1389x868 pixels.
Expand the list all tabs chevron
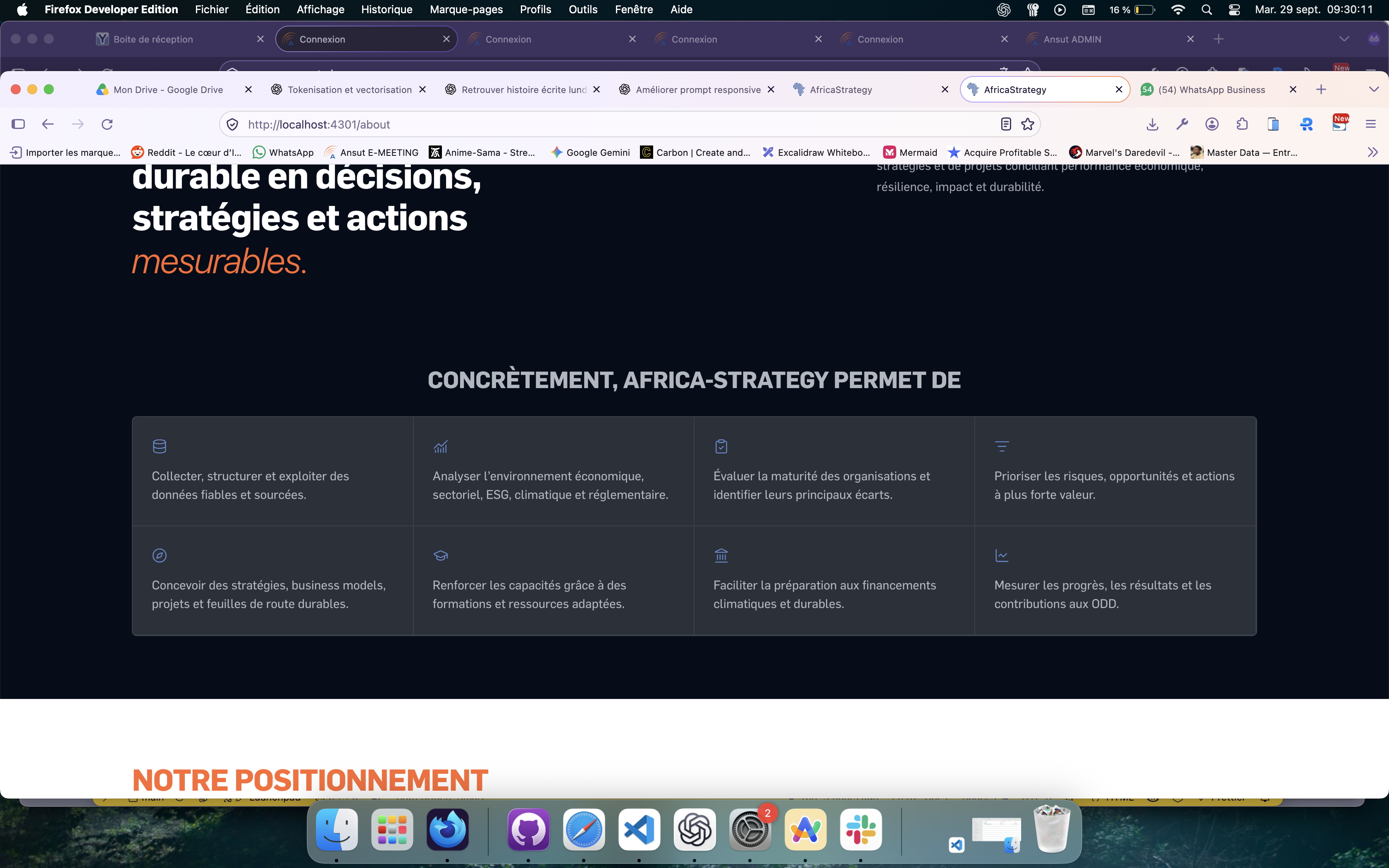[1374, 89]
